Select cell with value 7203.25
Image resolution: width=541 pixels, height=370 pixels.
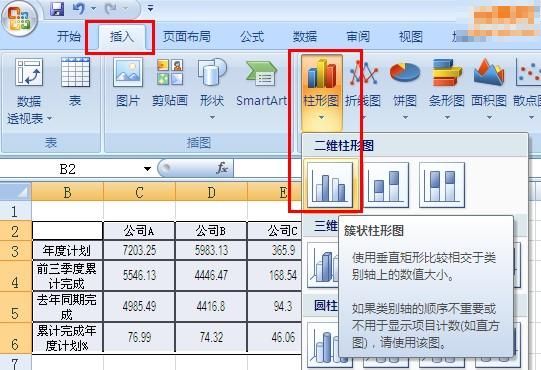coord(139,250)
